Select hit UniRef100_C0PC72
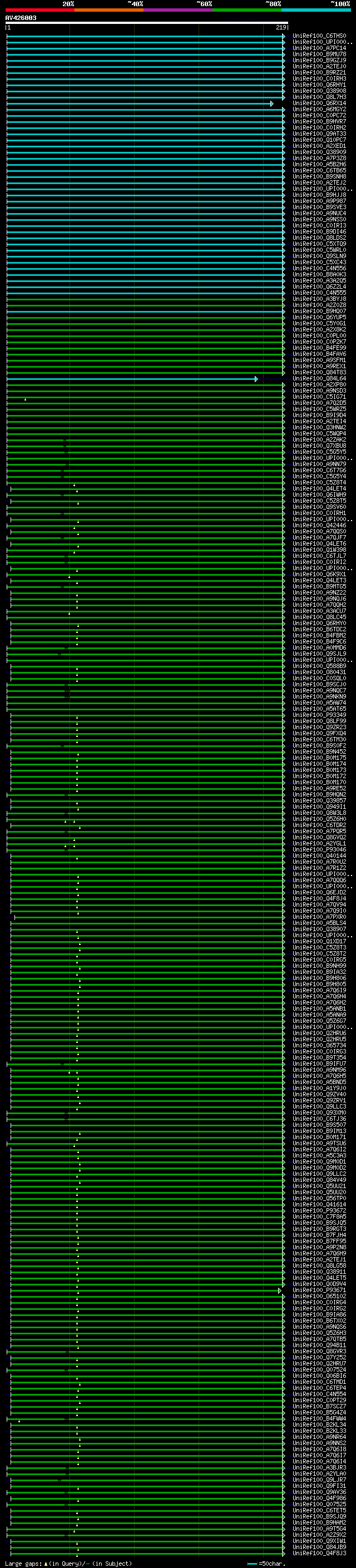The height and width of the screenshot is (1568, 356). click(319, 115)
